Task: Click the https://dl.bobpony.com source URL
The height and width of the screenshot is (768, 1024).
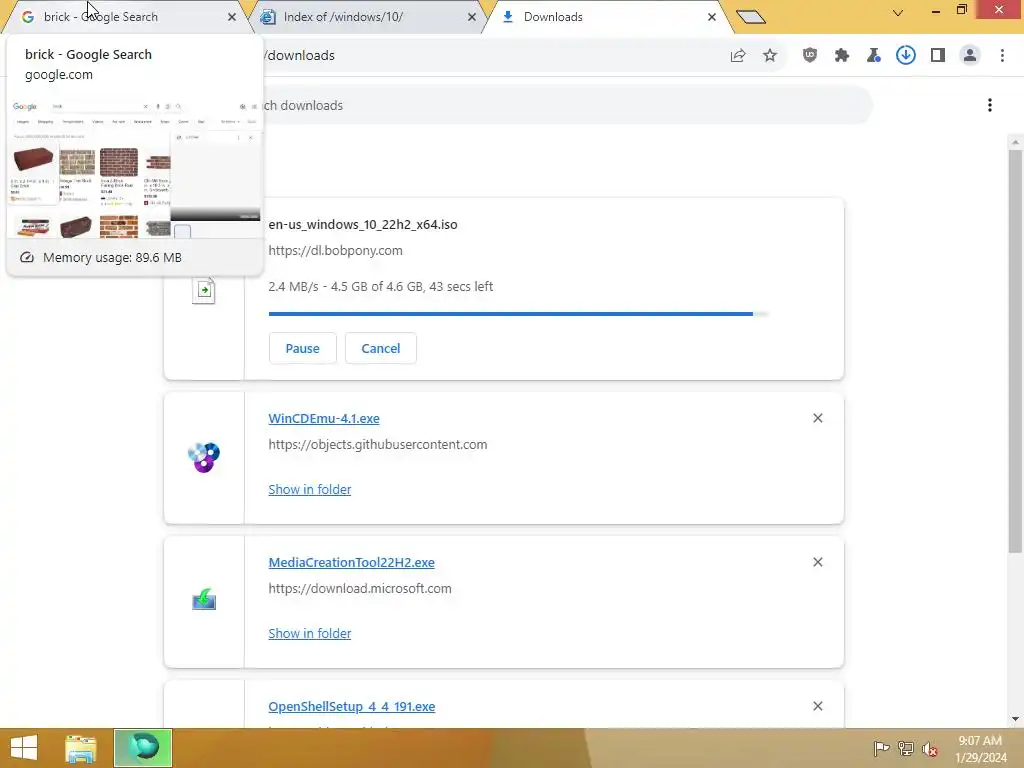Action: pyautogui.click(x=336, y=251)
